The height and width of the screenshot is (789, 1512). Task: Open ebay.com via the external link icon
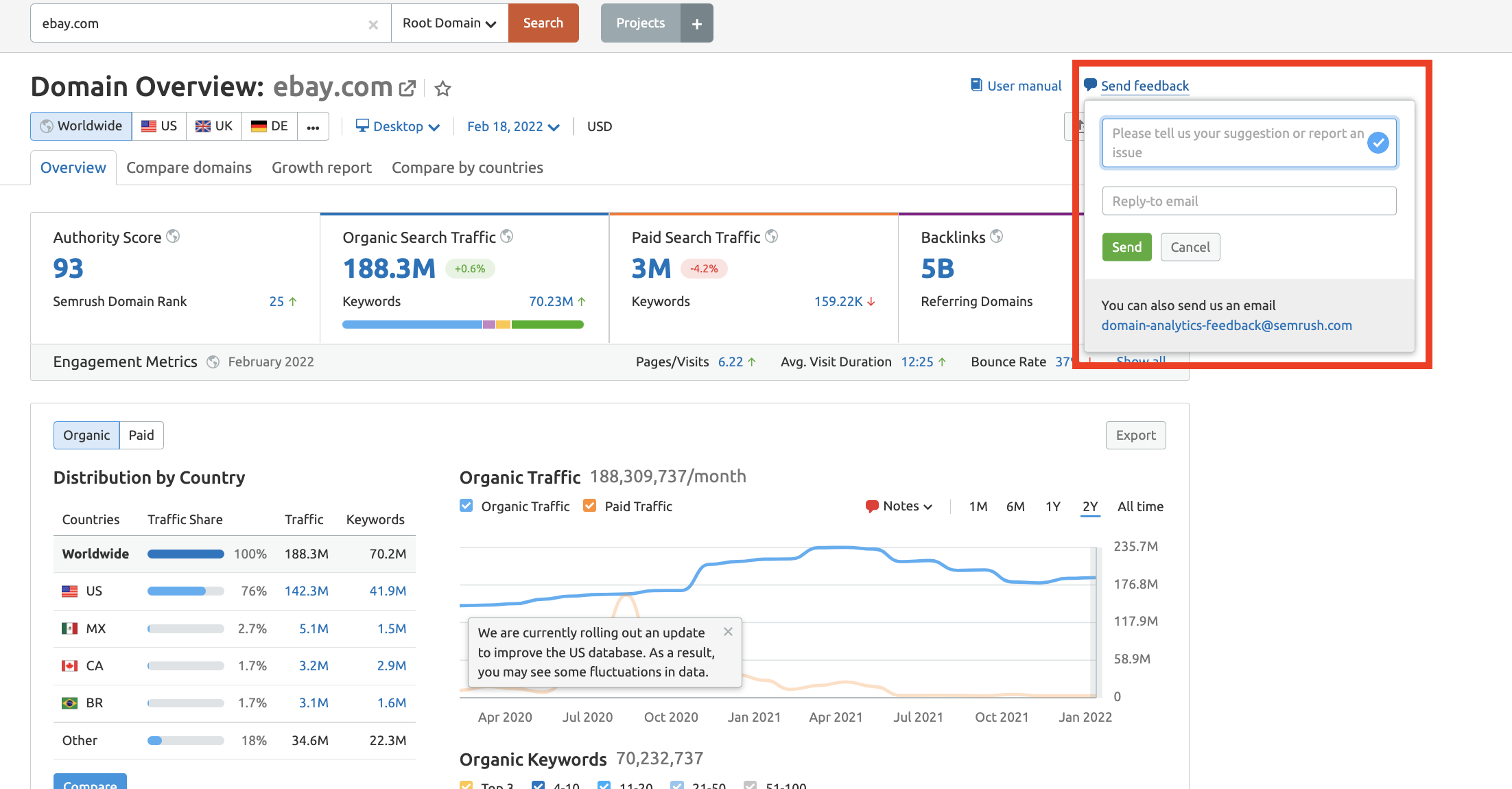[407, 88]
